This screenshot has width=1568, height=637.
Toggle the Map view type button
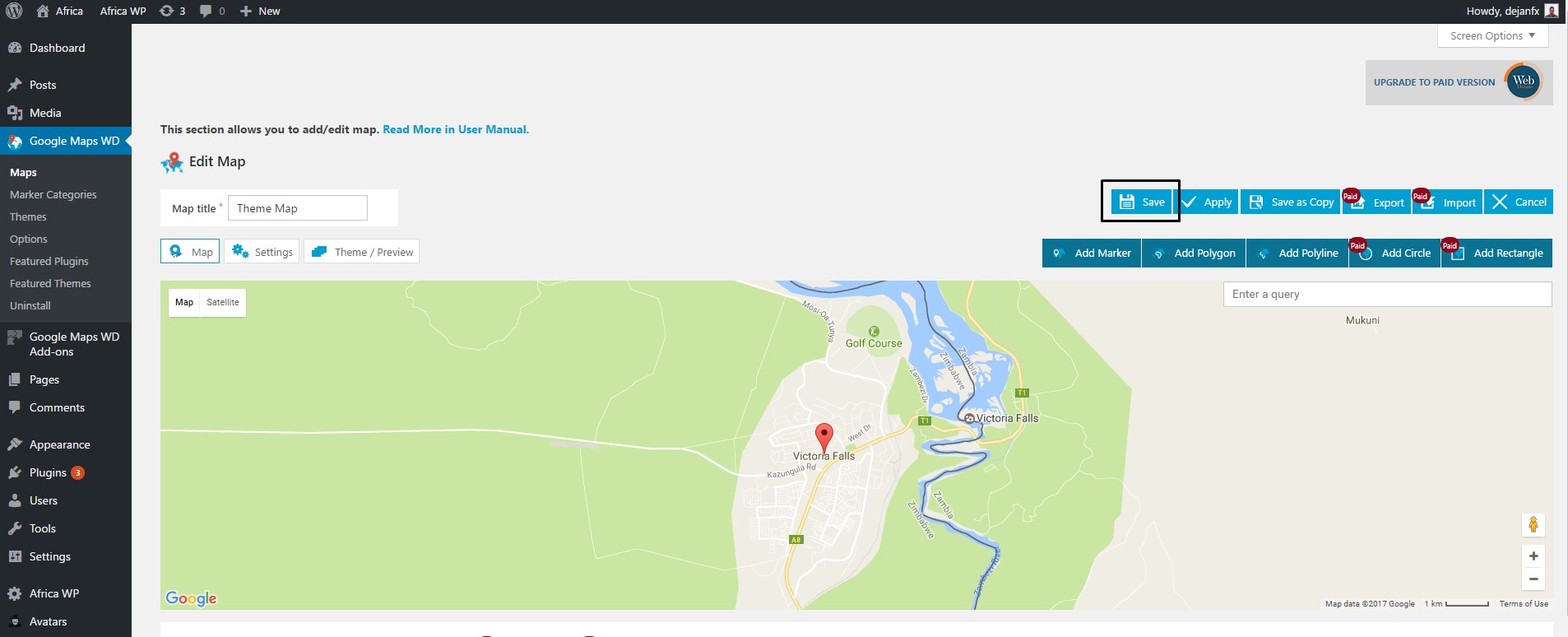[184, 302]
